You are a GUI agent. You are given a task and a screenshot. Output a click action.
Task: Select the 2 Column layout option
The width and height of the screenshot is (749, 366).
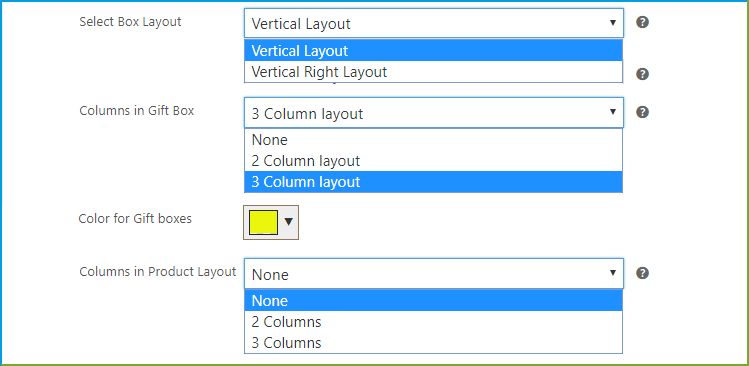[x=433, y=161]
